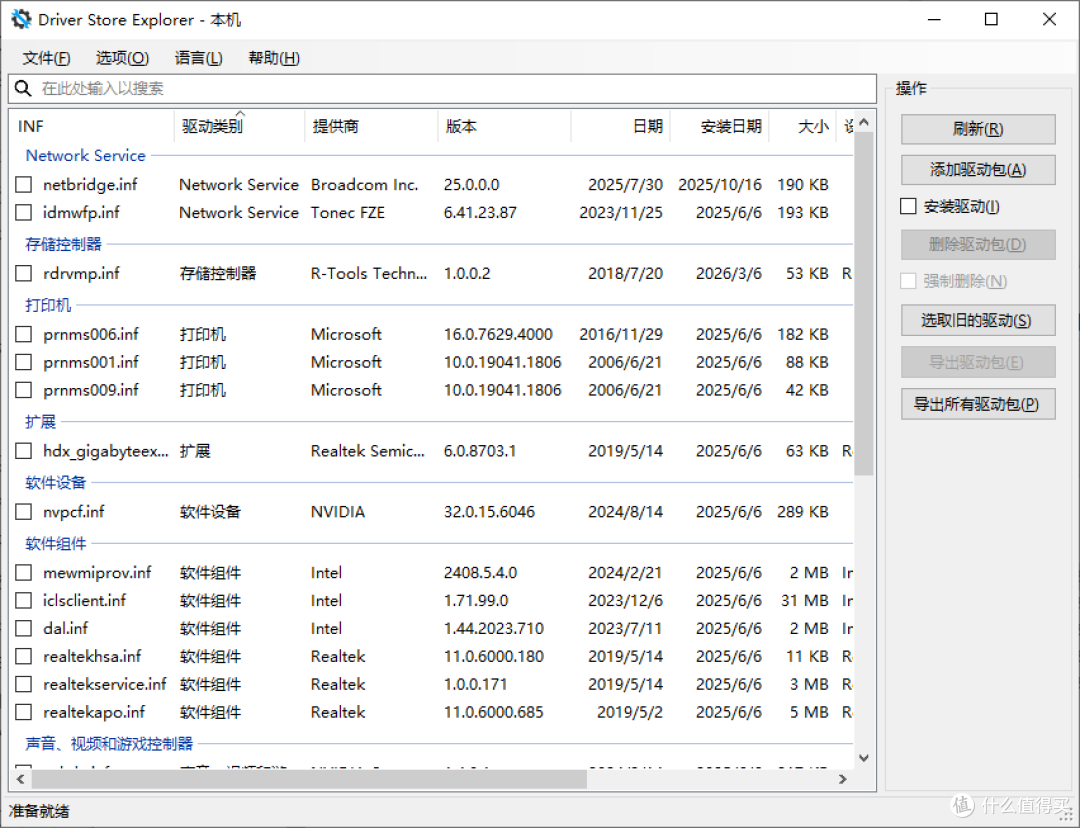This screenshot has width=1080, height=828.
Task: Sort by 提供商 column header
Action: [x=371, y=126]
